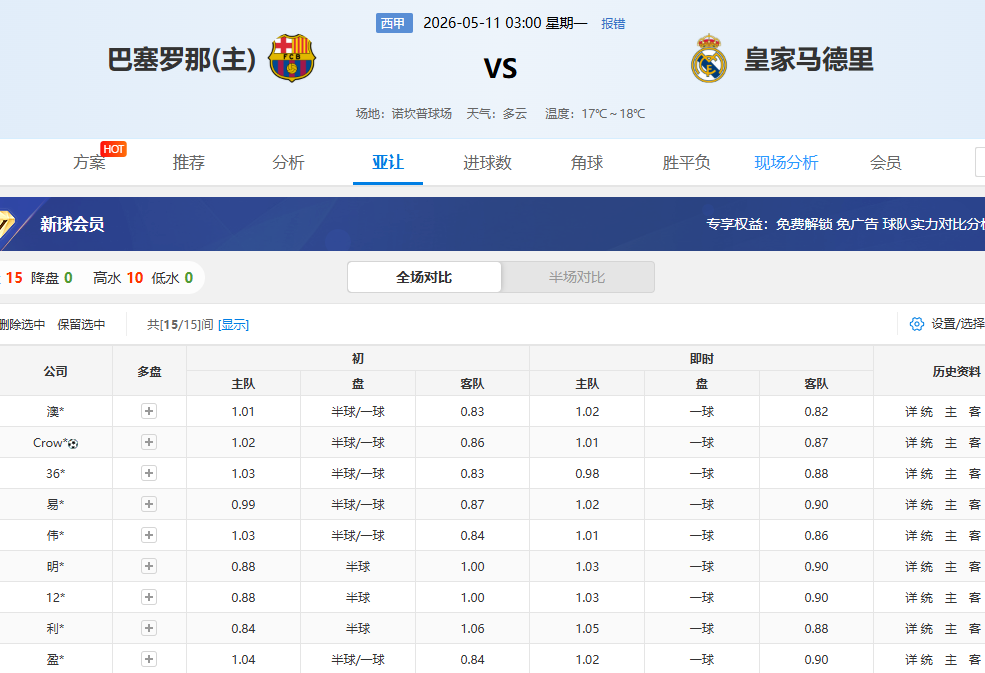Open 详 link in 明* row

pos(911,566)
